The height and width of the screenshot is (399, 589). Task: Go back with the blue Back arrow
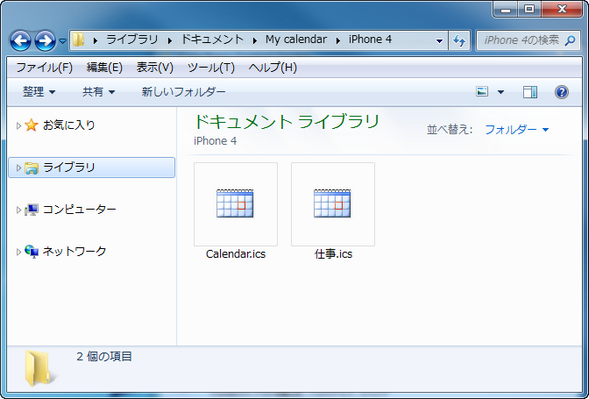pos(20,40)
